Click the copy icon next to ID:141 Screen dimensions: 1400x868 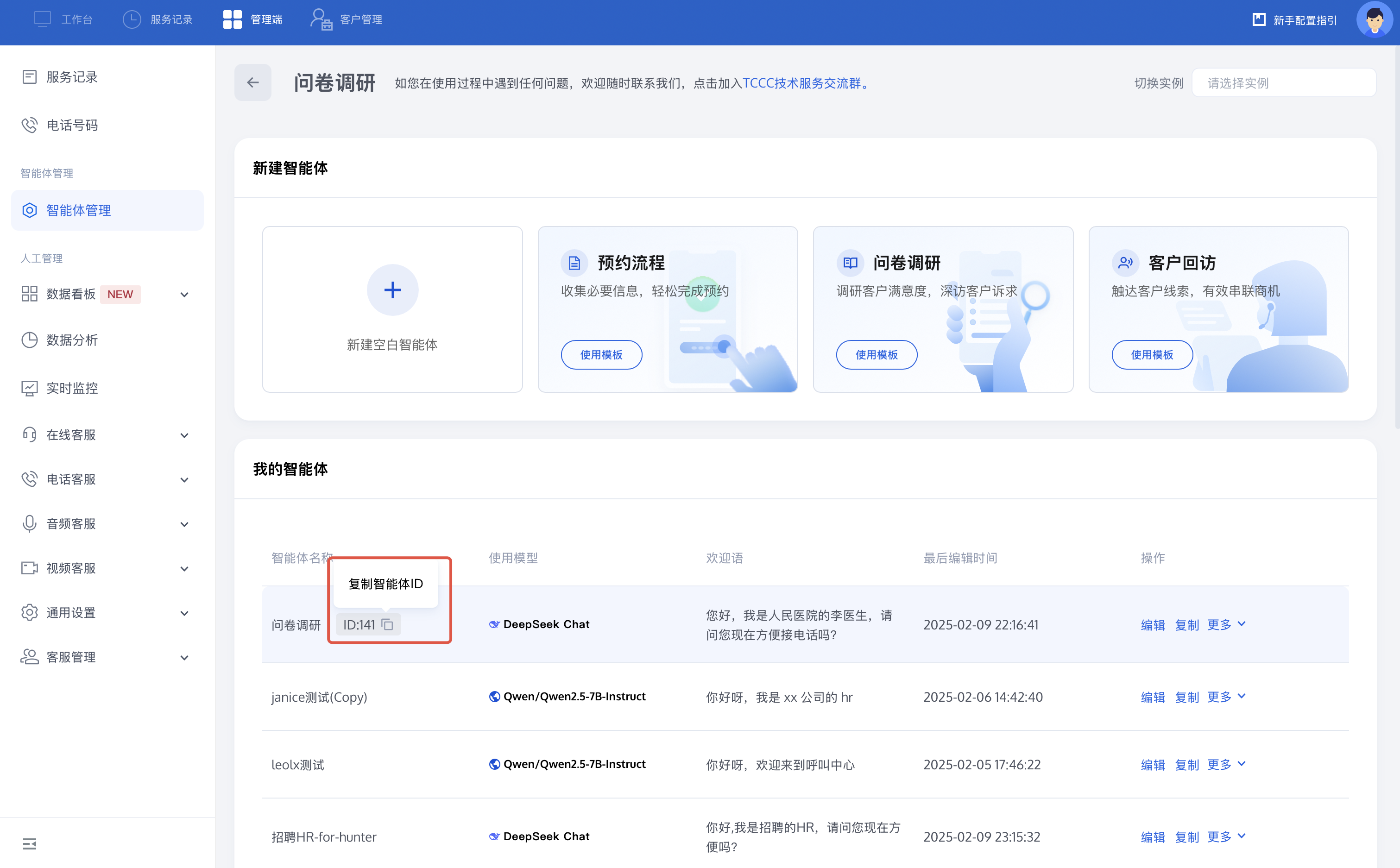point(387,624)
